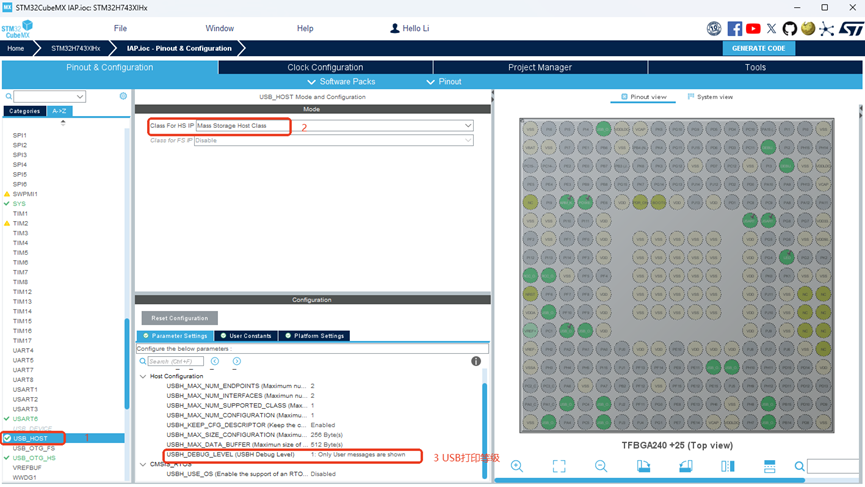This screenshot has width=865, height=487.
Task: Collapse the peripheral list arrow
Action: 63,122
